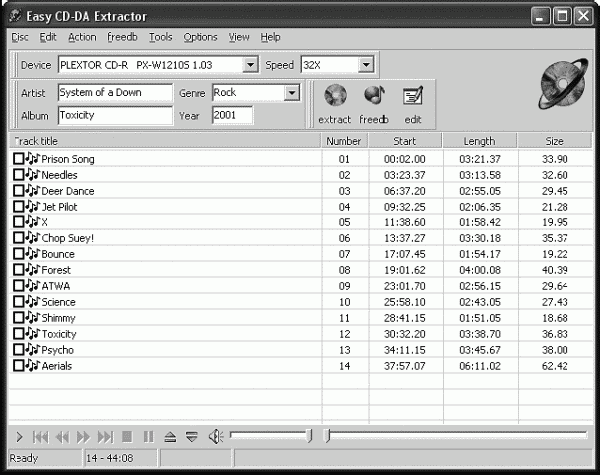Open the freedb menu
600x475 pixels.
122,37
